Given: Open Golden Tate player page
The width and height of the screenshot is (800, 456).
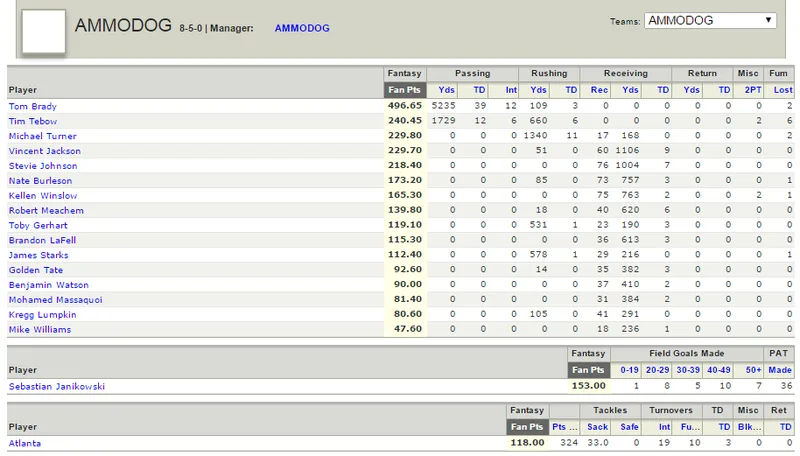Looking at the screenshot, I should (x=36, y=269).
